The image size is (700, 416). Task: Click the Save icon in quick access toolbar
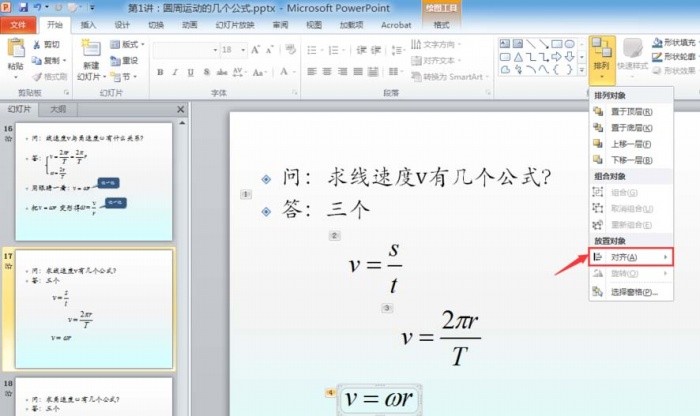(x=23, y=8)
